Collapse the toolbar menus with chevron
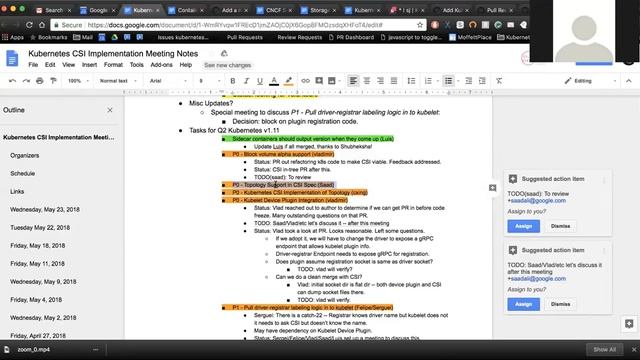The image size is (640, 360). (x=629, y=81)
